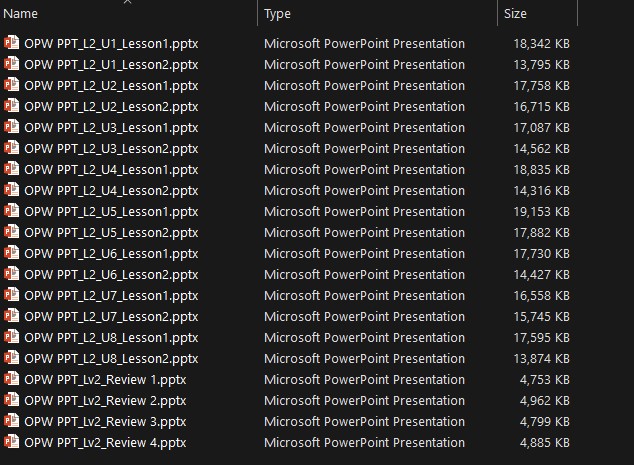634x465 pixels.
Task: Select file name OPW PPT_Lv2_Review 4.pptx
Action: 105,443
